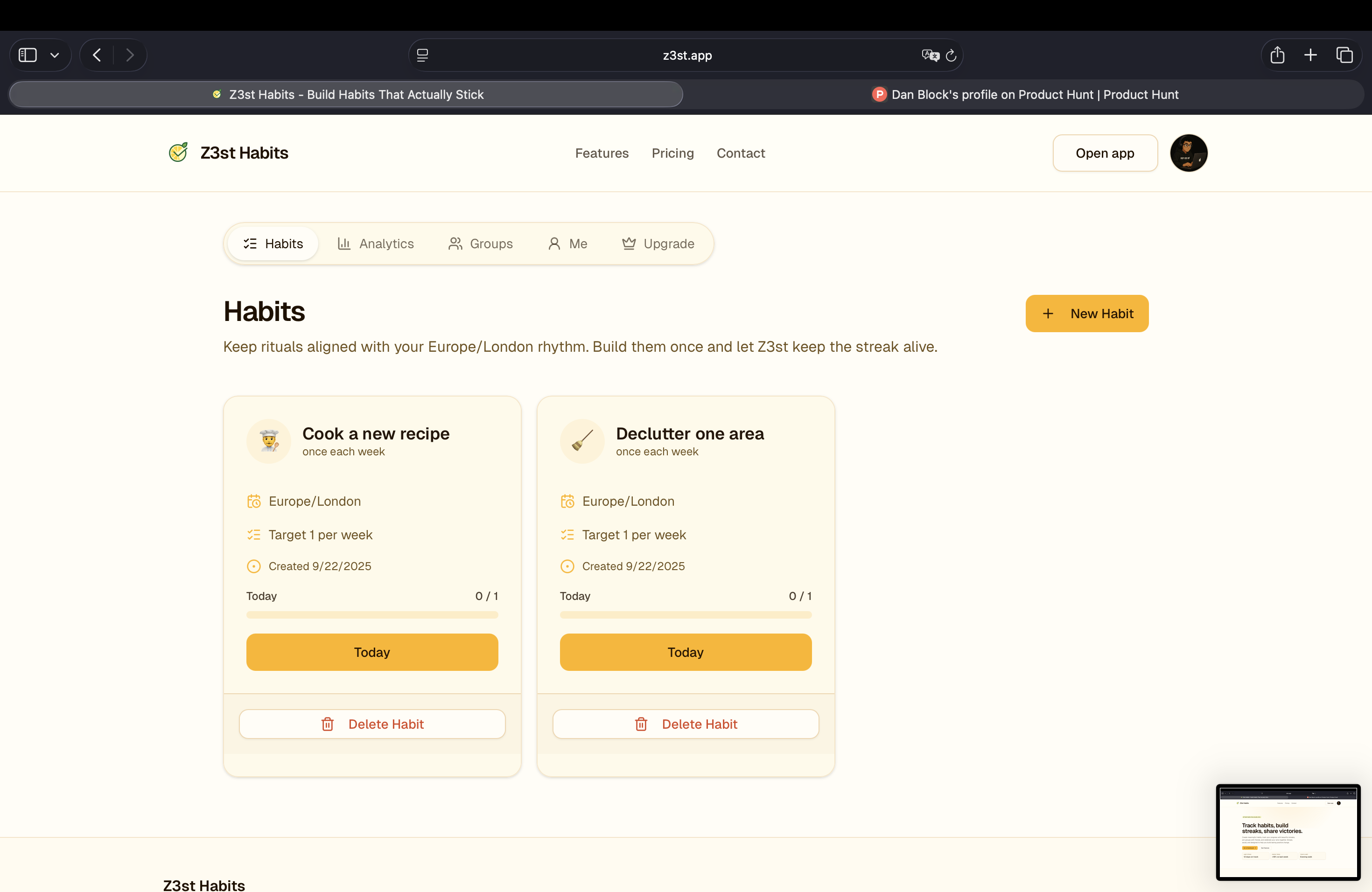
Task: Click the z3st.app address field
Action: [x=686, y=56]
